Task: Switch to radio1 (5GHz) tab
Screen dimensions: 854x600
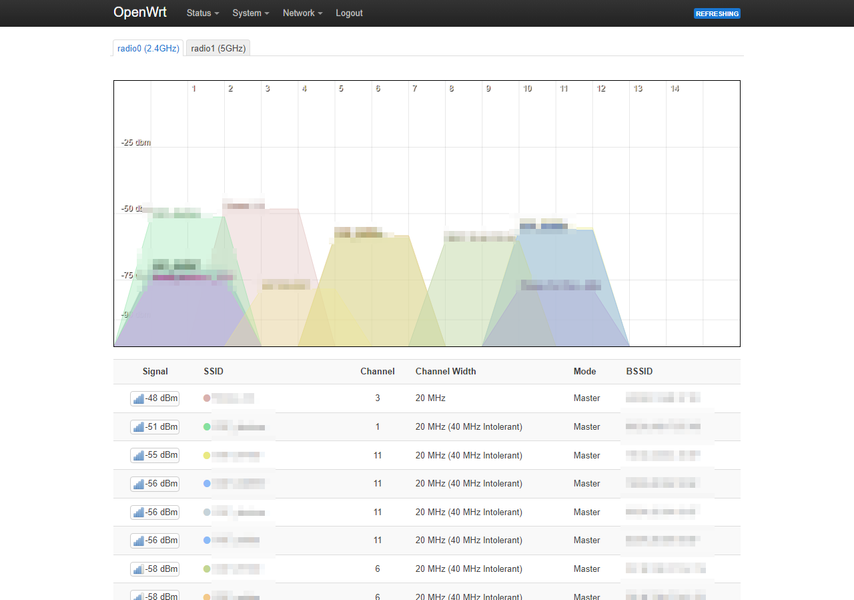Action: tap(218, 48)
